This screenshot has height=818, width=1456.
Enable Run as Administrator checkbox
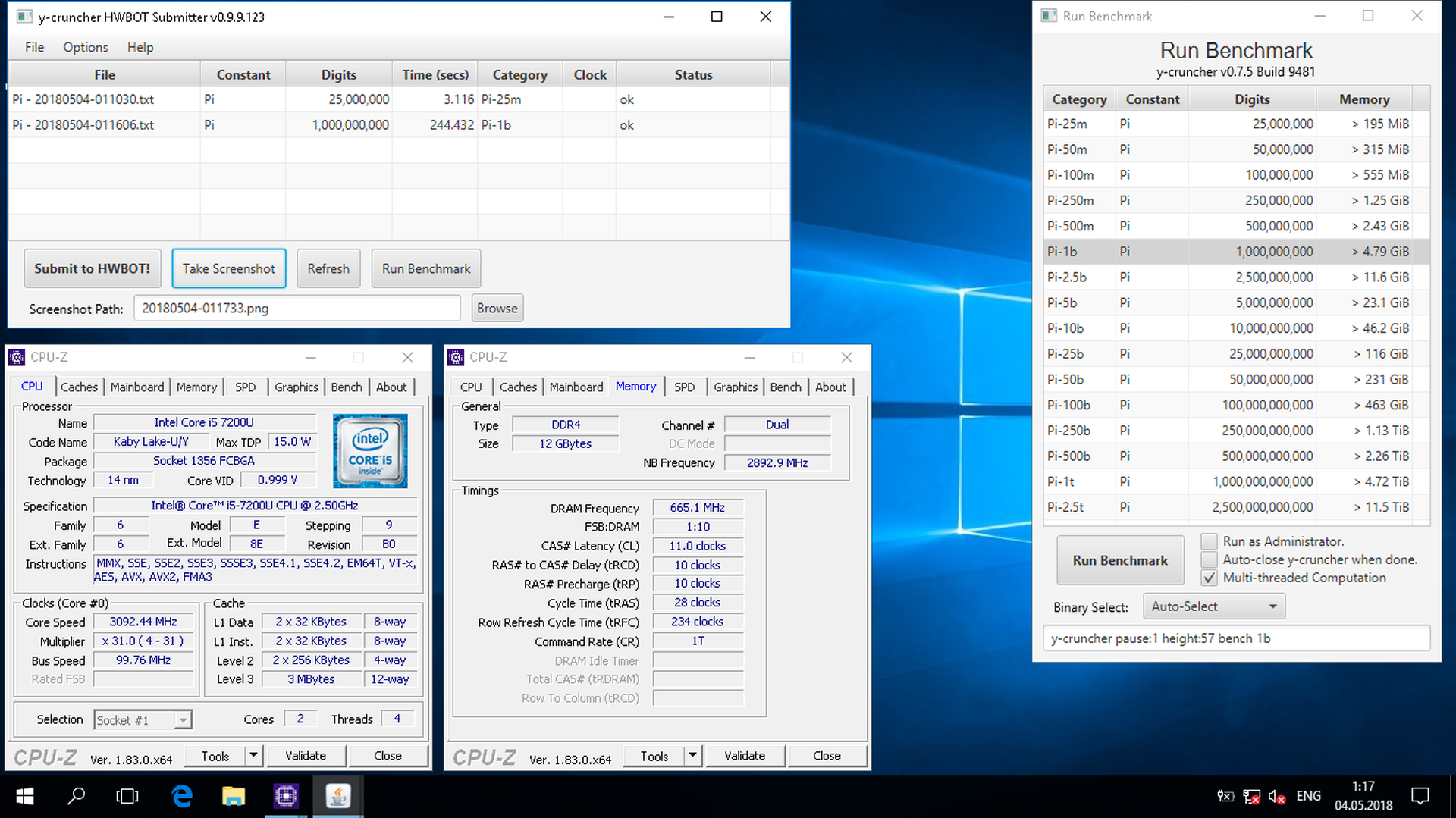(1210, 541)
